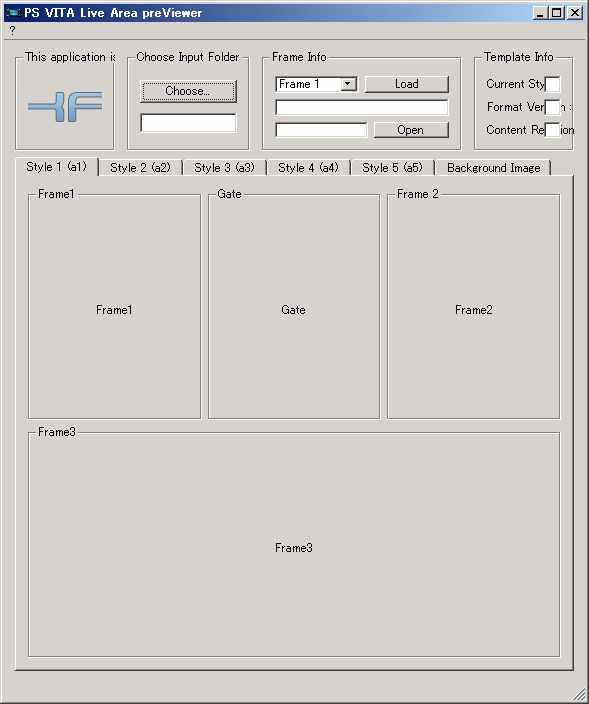Click the Choose... button
The width and height of the screenshot is (589, 704).
[x=188, y=91]
